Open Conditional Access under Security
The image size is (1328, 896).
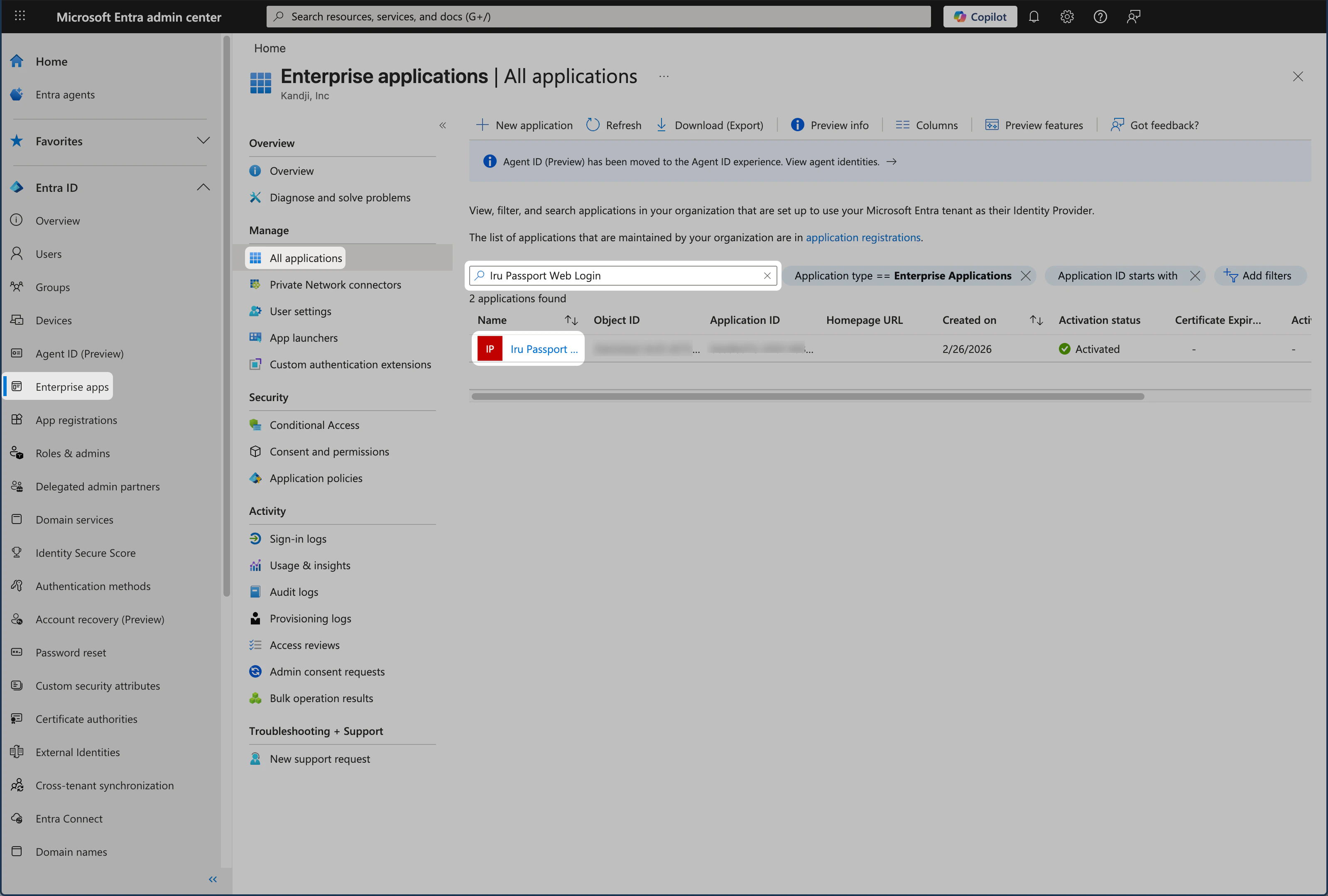314,425
